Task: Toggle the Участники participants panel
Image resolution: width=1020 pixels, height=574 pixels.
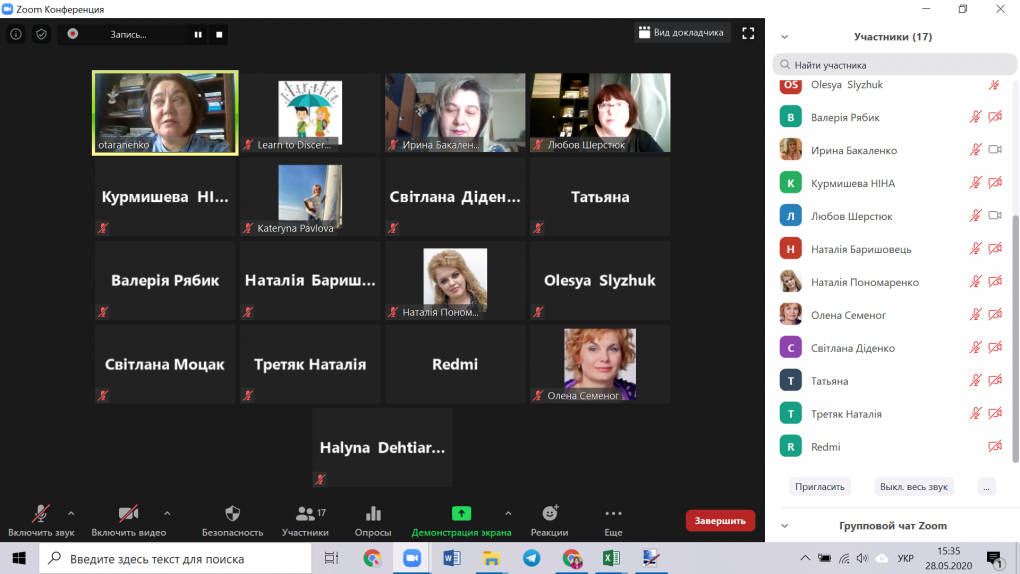Action: tap(305, 521)
